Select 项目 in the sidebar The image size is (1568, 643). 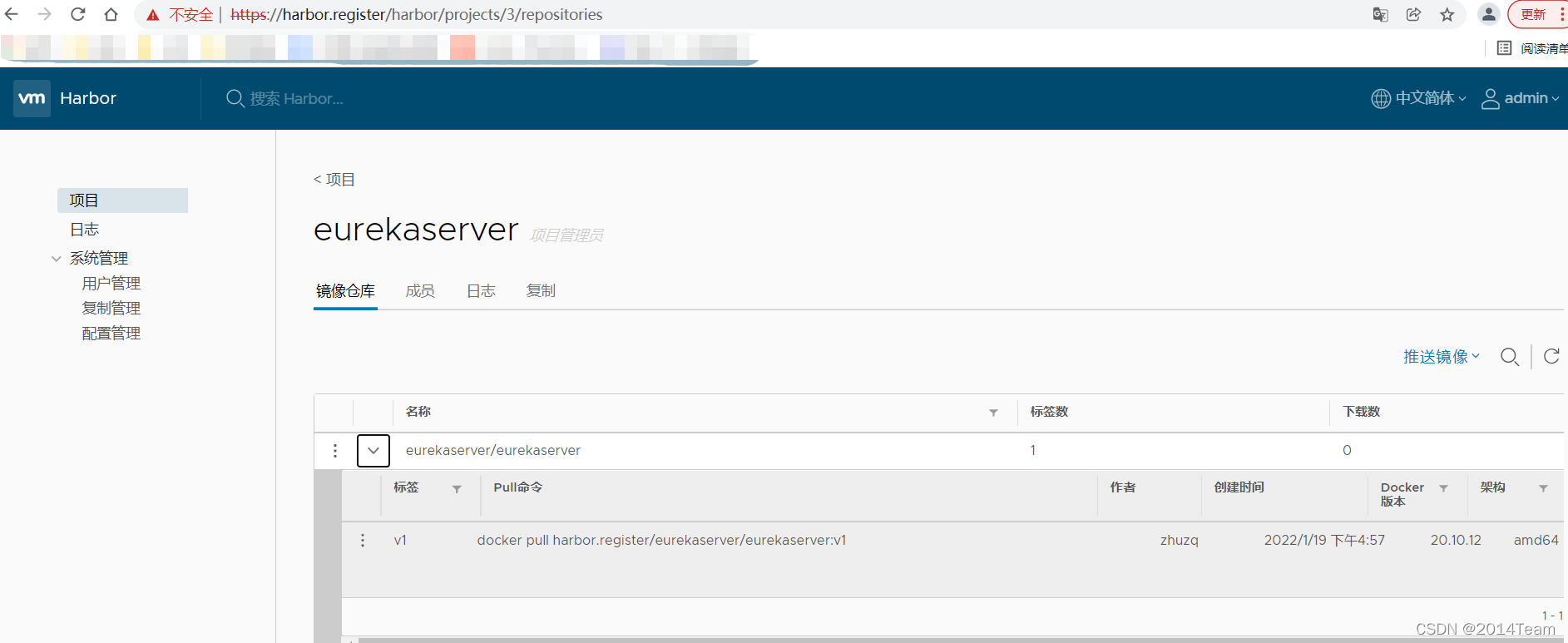pyautogui.click(x=122, y=200)
